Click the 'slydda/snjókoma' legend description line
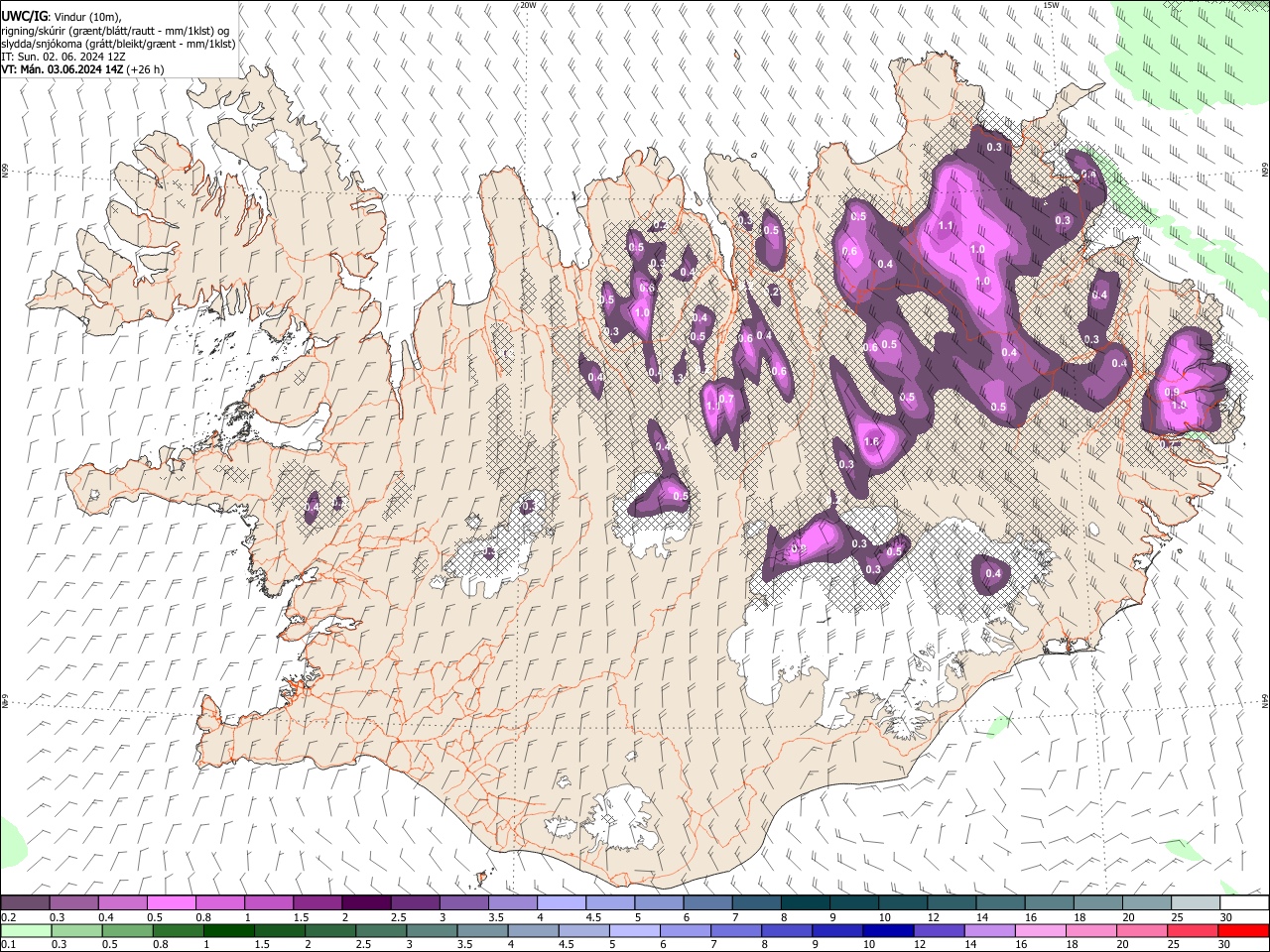The width and height of the screenshot is (1270, 952). (118, 44)
